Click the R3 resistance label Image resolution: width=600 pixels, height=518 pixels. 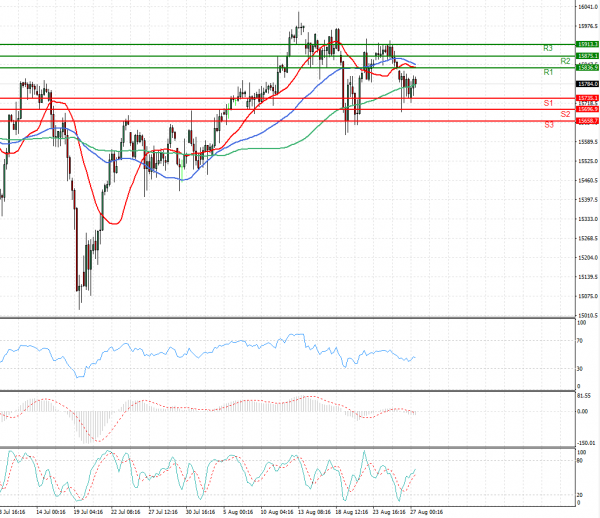coord(548,49)
